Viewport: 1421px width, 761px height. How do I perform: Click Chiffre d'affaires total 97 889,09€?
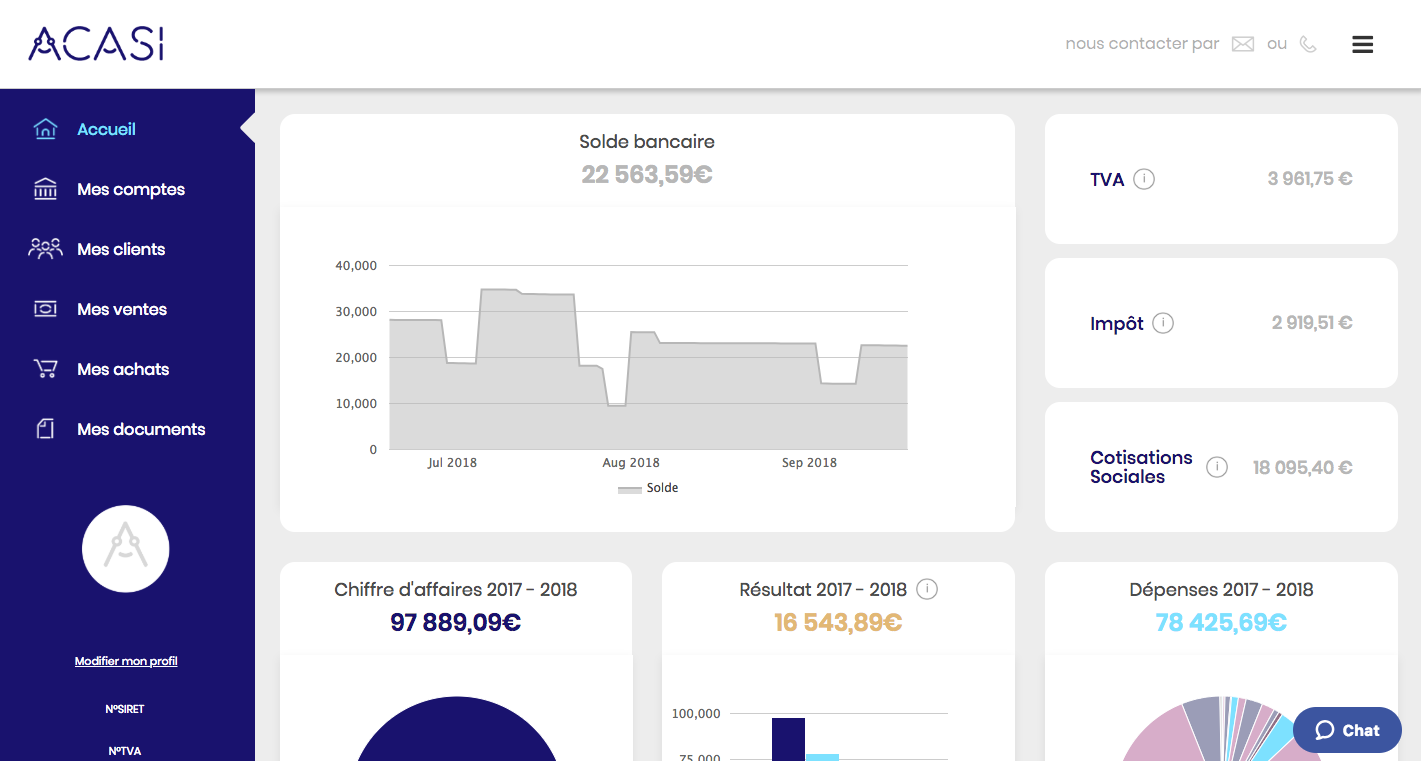456,622
